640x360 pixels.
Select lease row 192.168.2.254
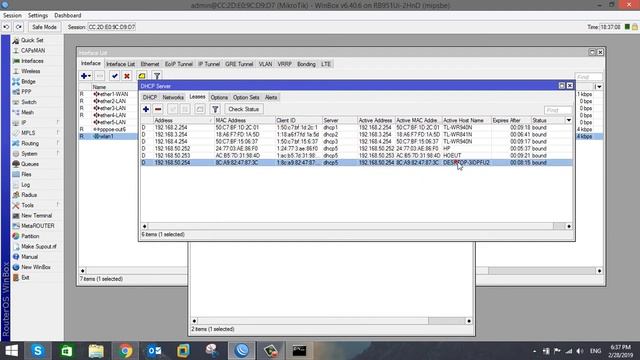point(356,128)
